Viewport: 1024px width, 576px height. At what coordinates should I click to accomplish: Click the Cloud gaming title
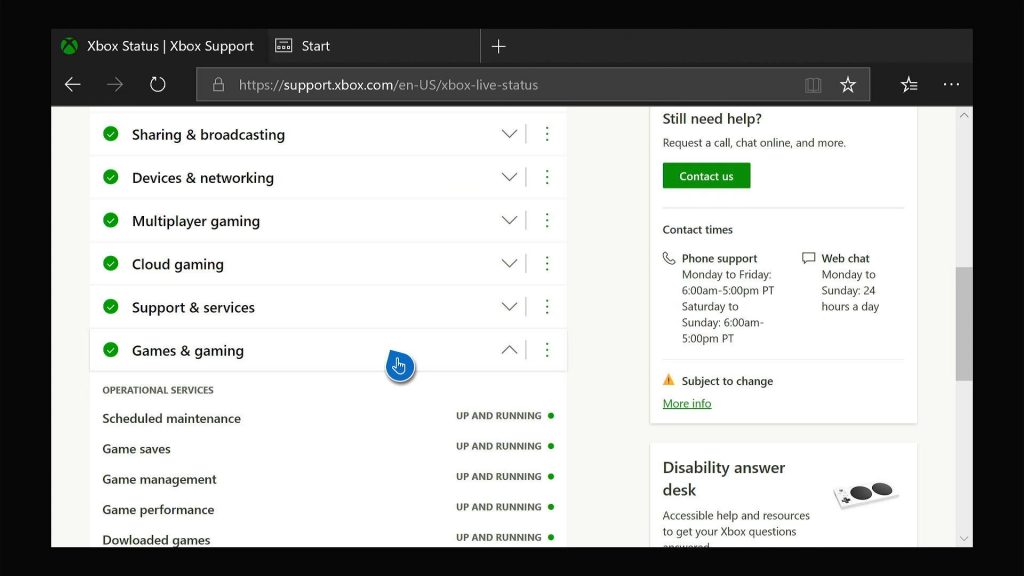(x=178, y=264)
